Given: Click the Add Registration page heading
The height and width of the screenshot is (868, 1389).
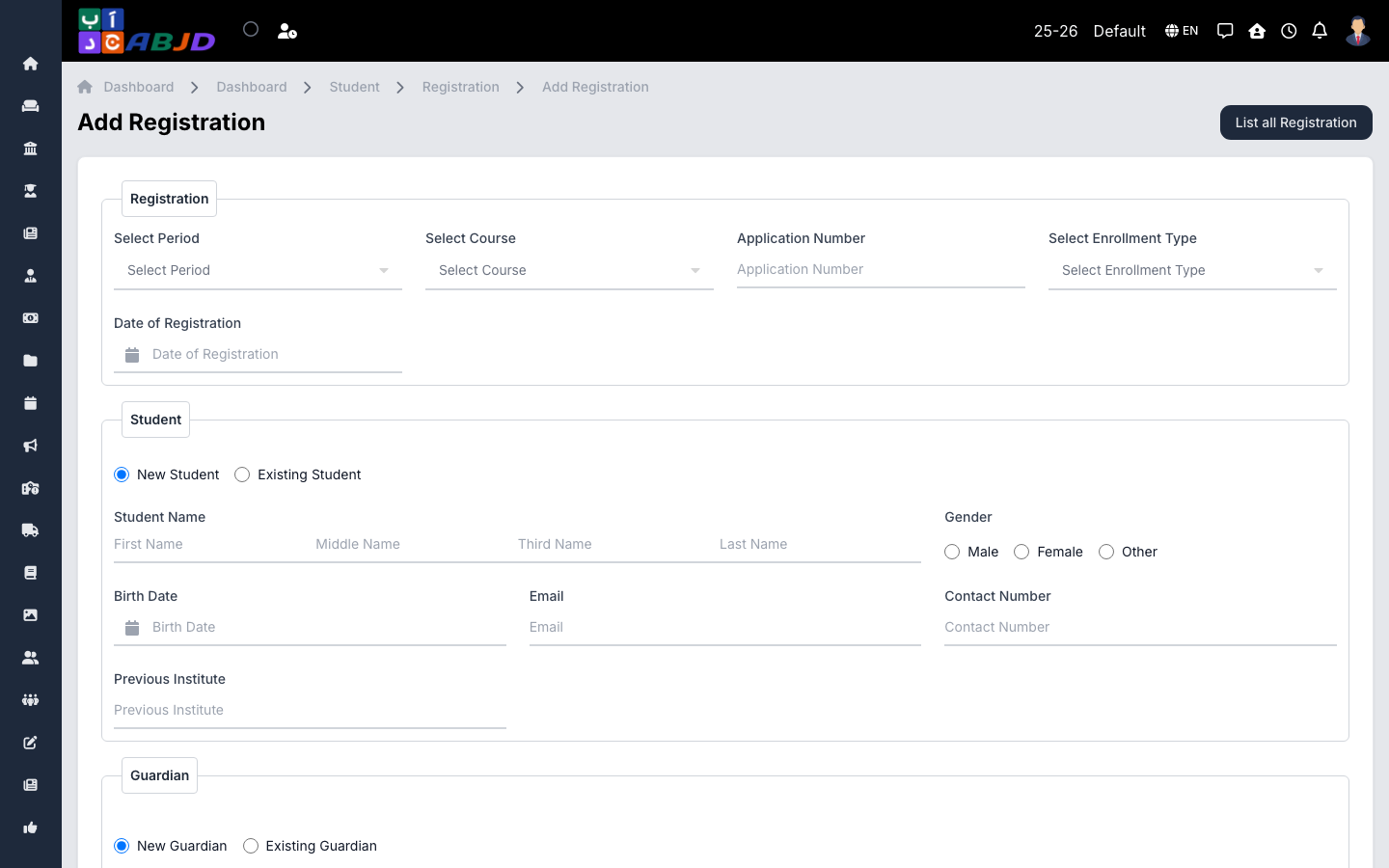Looking at the screenshot, I should 171,122.
